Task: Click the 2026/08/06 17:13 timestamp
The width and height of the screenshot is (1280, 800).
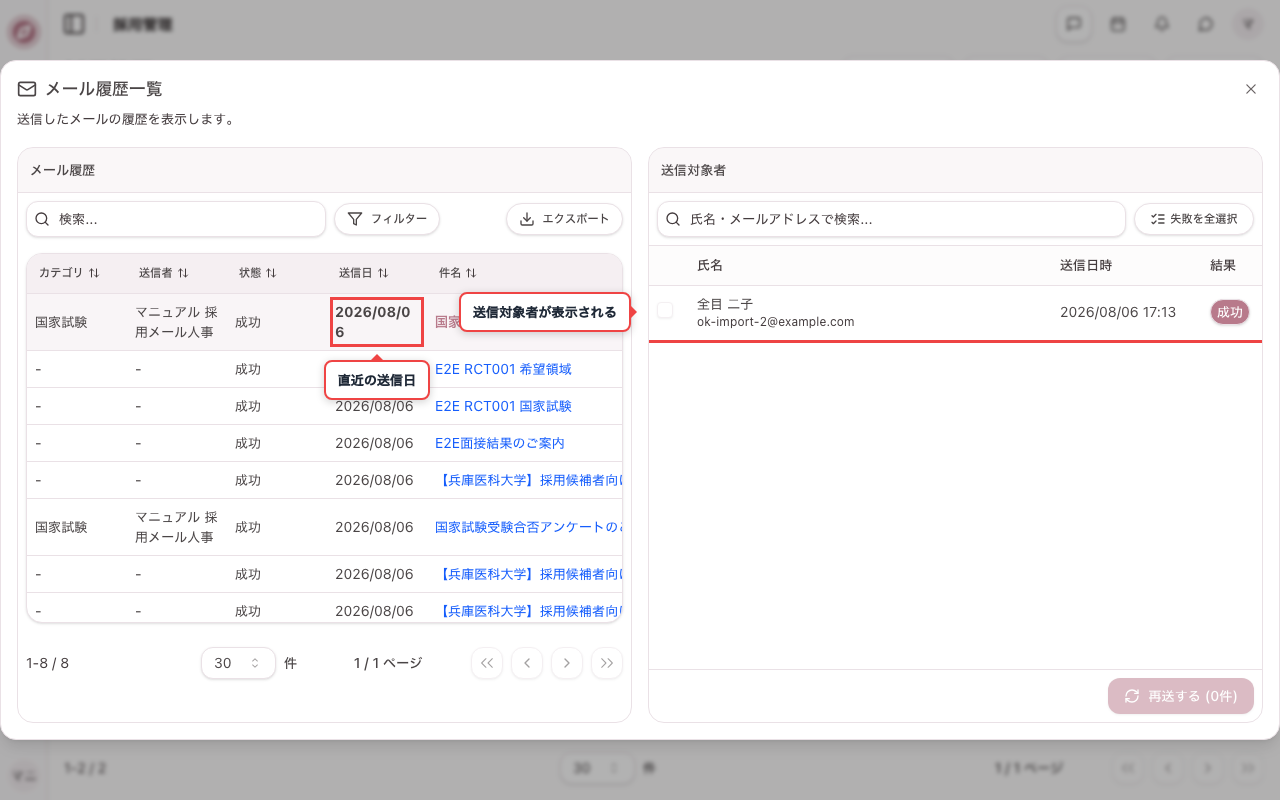Action: pos(1118,312)
